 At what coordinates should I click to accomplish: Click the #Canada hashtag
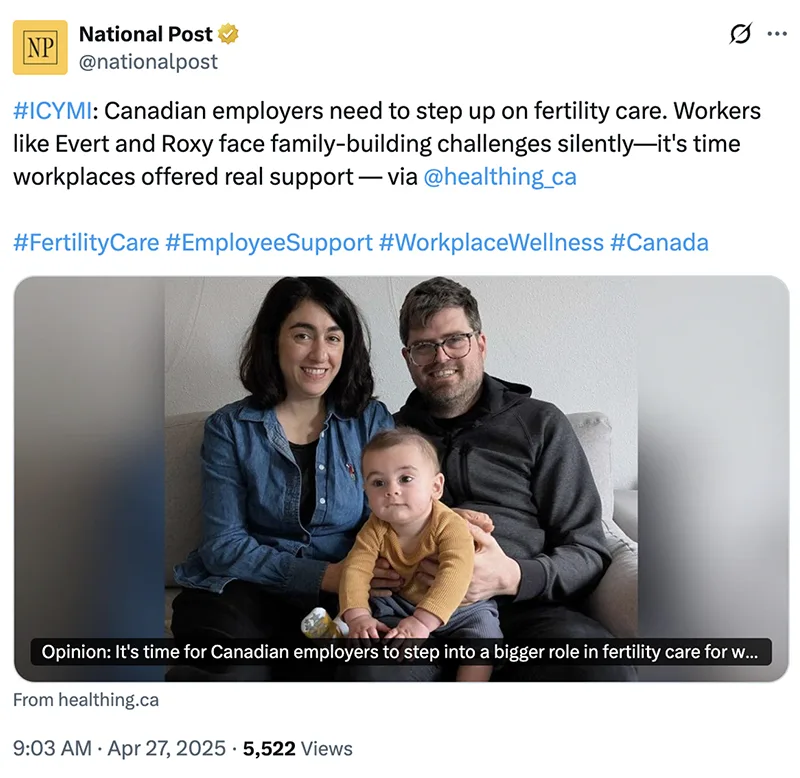pyautogui.click(x=660, y=242)
